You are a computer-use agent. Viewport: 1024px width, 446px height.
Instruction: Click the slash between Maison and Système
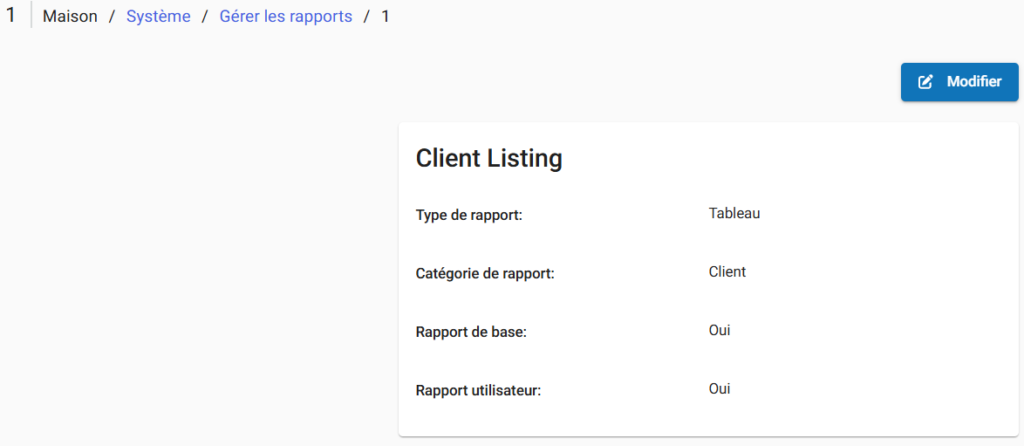[x=112, y=17]
